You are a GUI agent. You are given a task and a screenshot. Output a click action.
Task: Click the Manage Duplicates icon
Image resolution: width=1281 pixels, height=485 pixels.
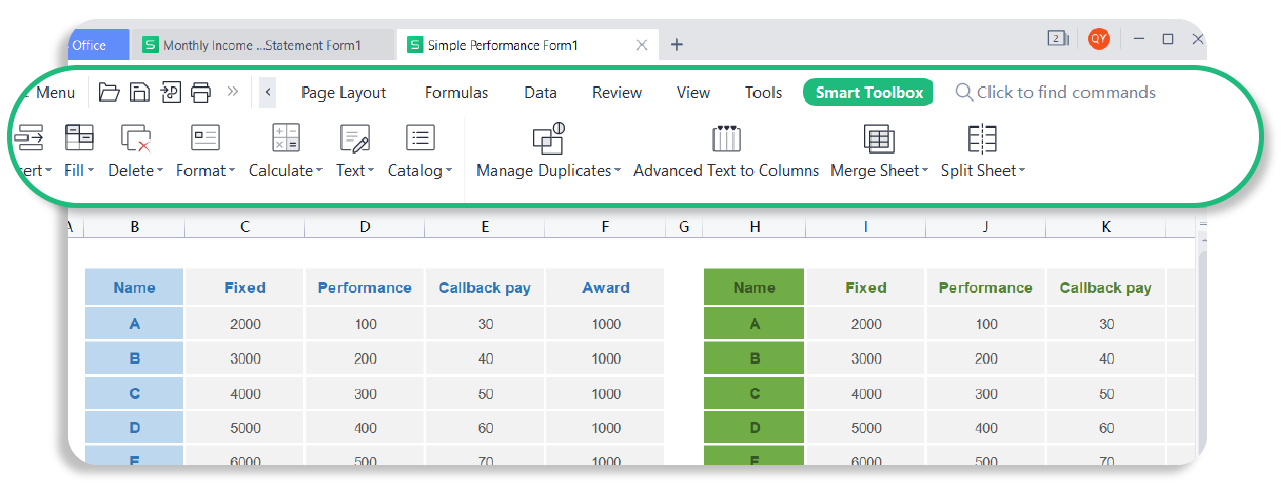coord(548,138)
